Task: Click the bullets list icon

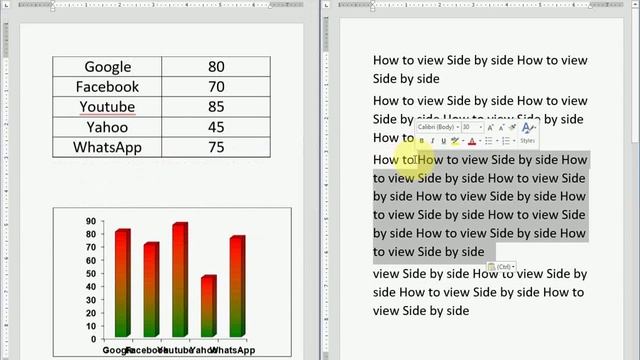Action: pos(489,141)
